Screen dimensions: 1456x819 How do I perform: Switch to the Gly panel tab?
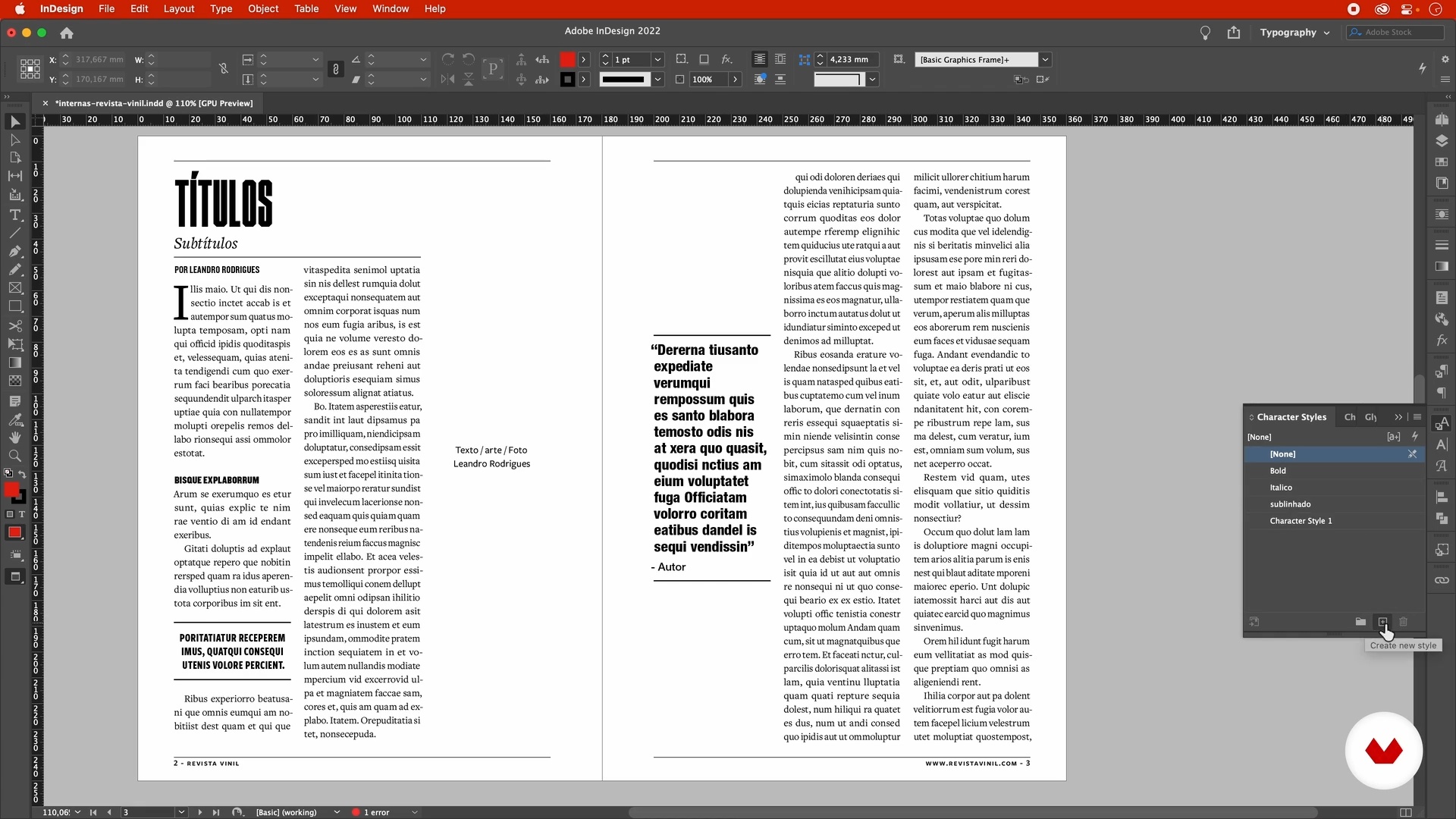pyautogui.click(x=1371, y=417)
